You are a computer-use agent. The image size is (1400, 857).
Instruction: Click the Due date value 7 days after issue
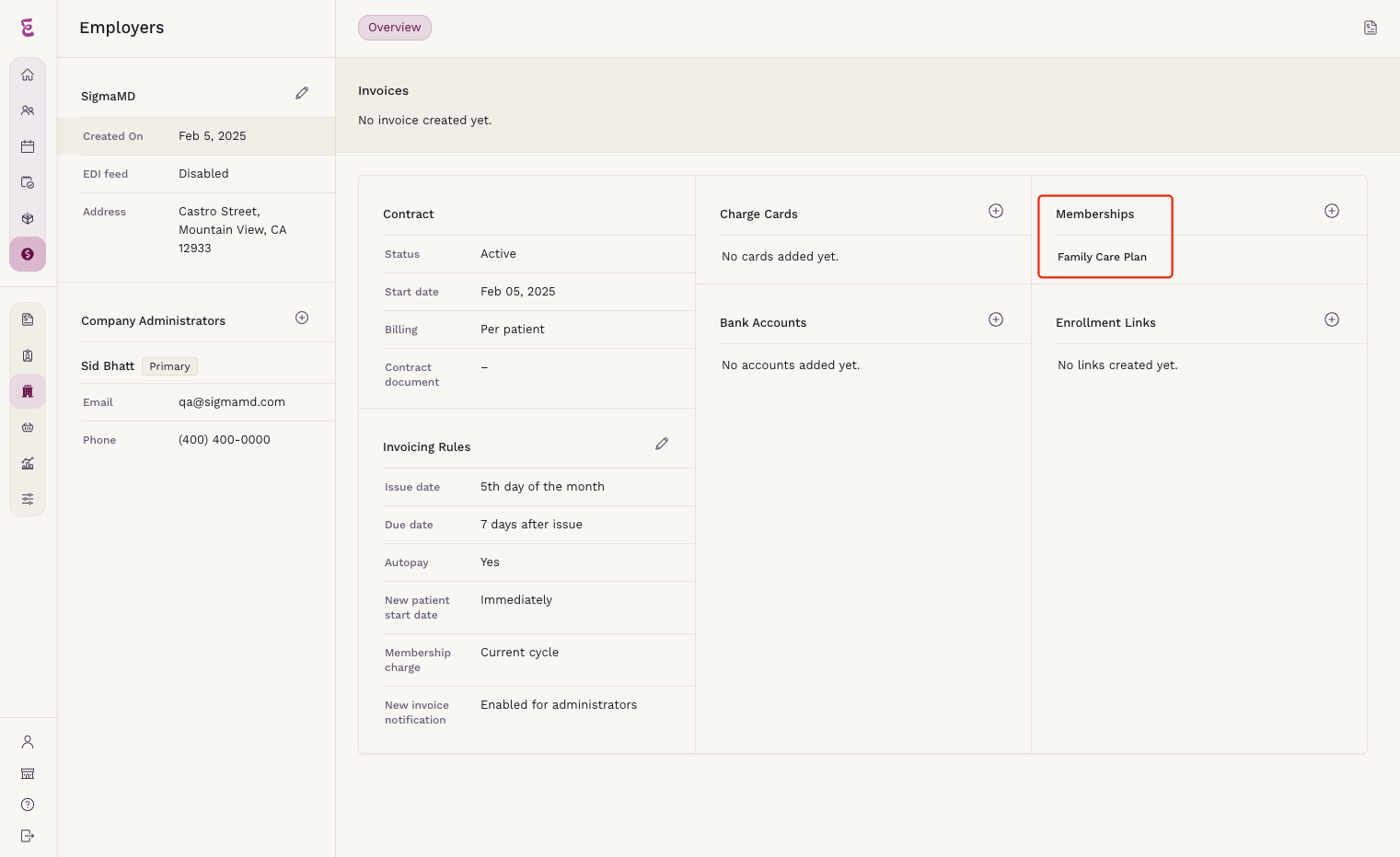pyautogui.click(x=531, y=525)
